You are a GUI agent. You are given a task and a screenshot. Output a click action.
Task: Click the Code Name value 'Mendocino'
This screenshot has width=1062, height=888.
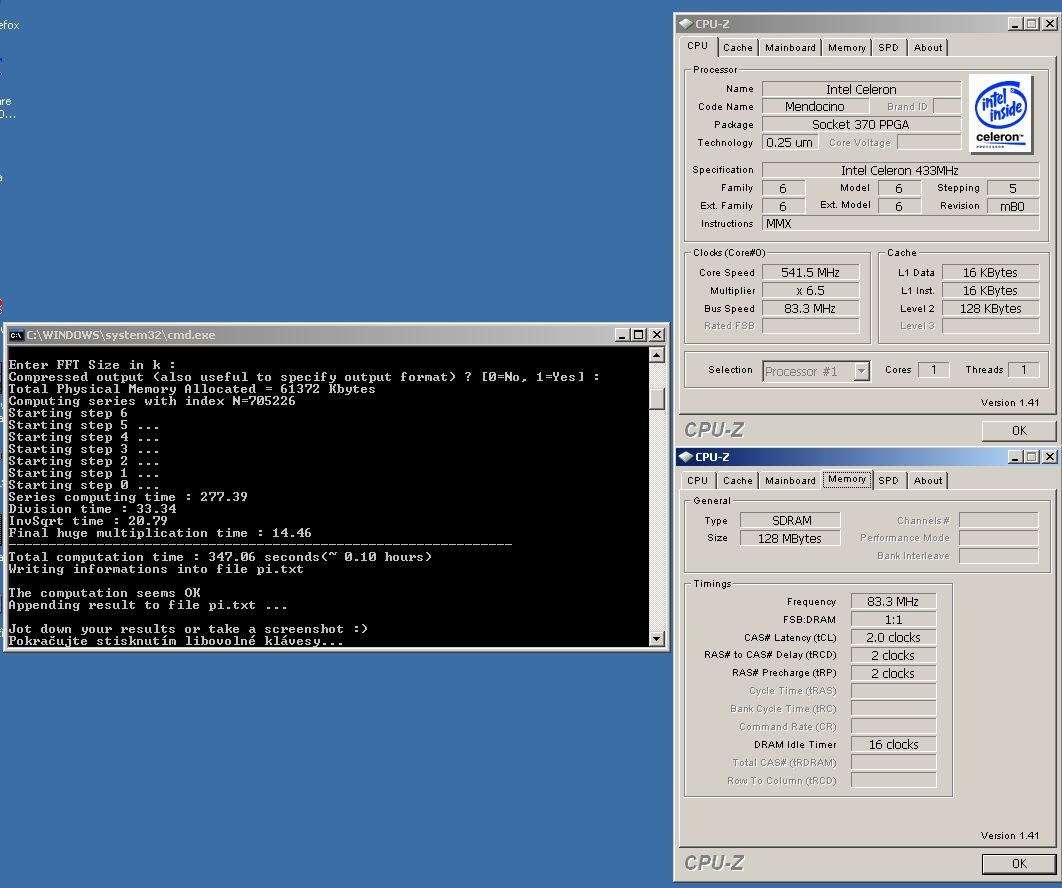[x=815, y=106]
